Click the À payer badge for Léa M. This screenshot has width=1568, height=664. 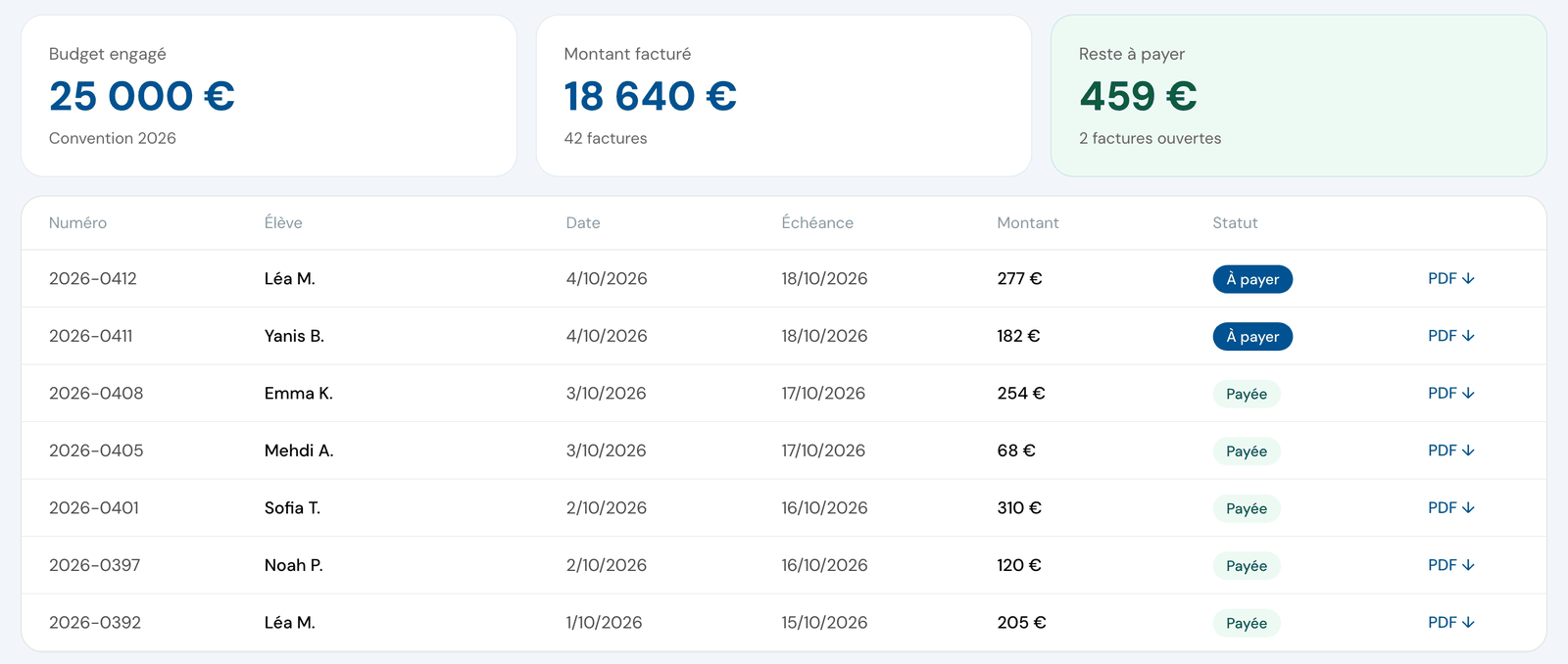pyautogui.click(x=1252, y=279)
